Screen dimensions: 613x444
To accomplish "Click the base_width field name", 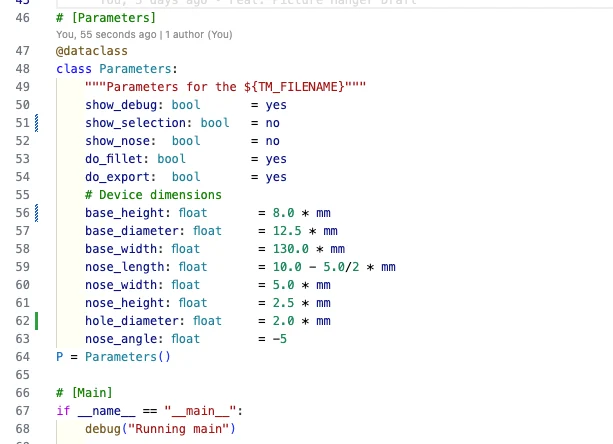I will pyautogui.click(x=121, y=249).
